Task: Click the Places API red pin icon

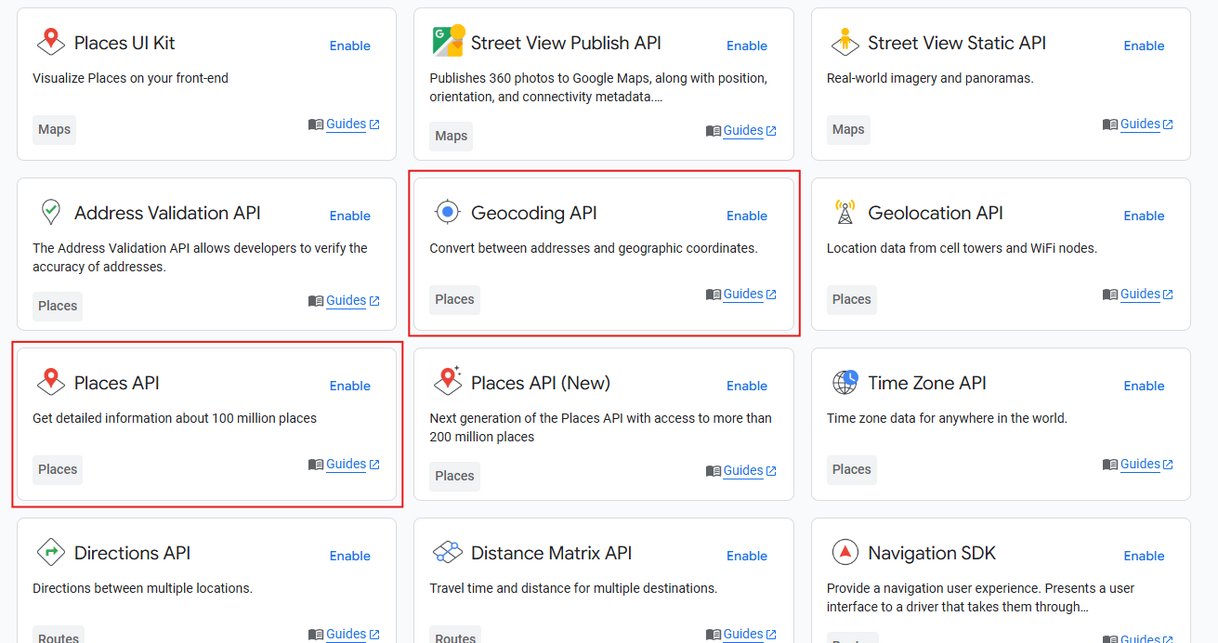Action: point(50,382)
